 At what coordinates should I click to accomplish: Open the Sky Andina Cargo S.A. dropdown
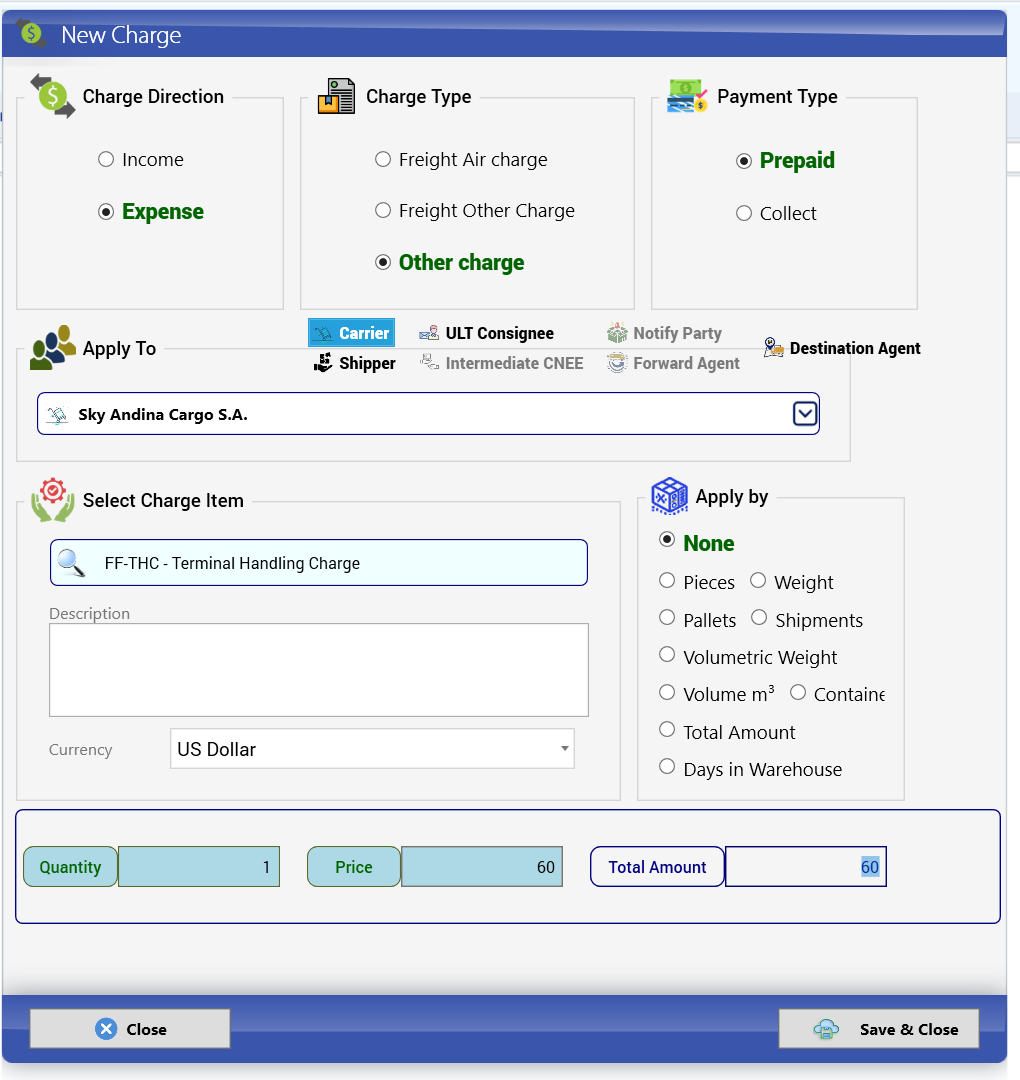[x=804, y=413]
